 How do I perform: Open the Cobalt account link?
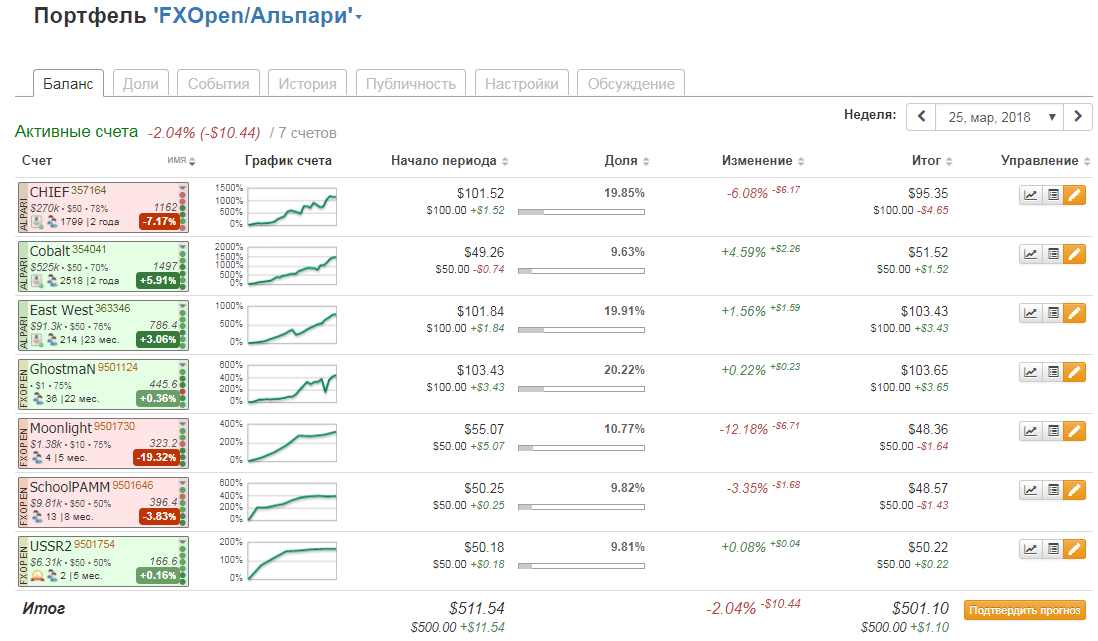click(x=50, y=251)
